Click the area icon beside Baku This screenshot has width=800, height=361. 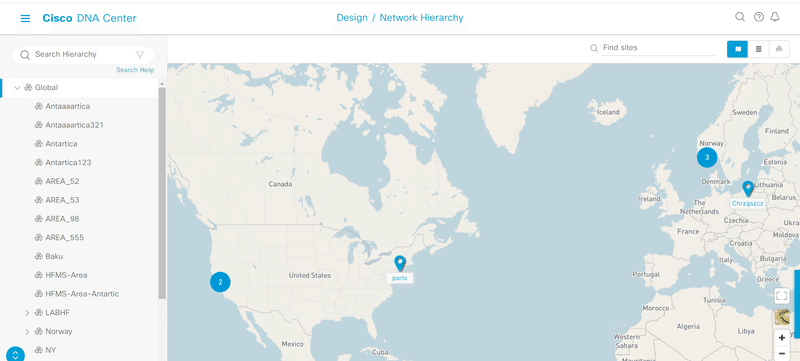pyautogui.click(x=38, y=256)
